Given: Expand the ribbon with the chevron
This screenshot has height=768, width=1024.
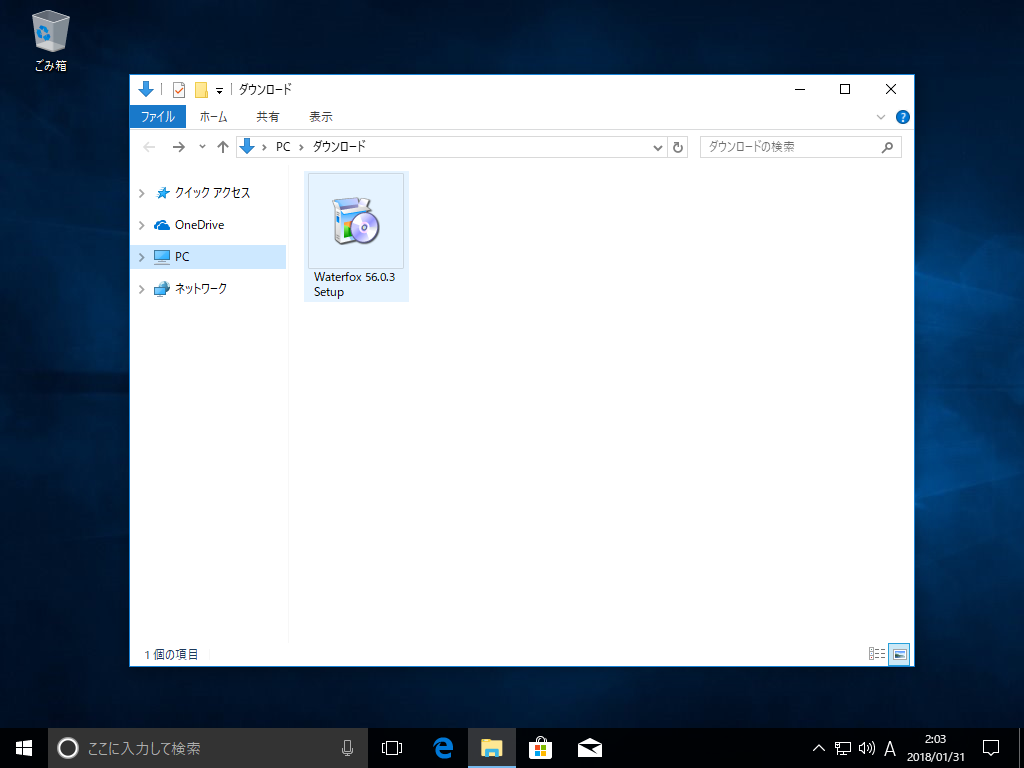Looking at the screenshot, I should 880,117.
